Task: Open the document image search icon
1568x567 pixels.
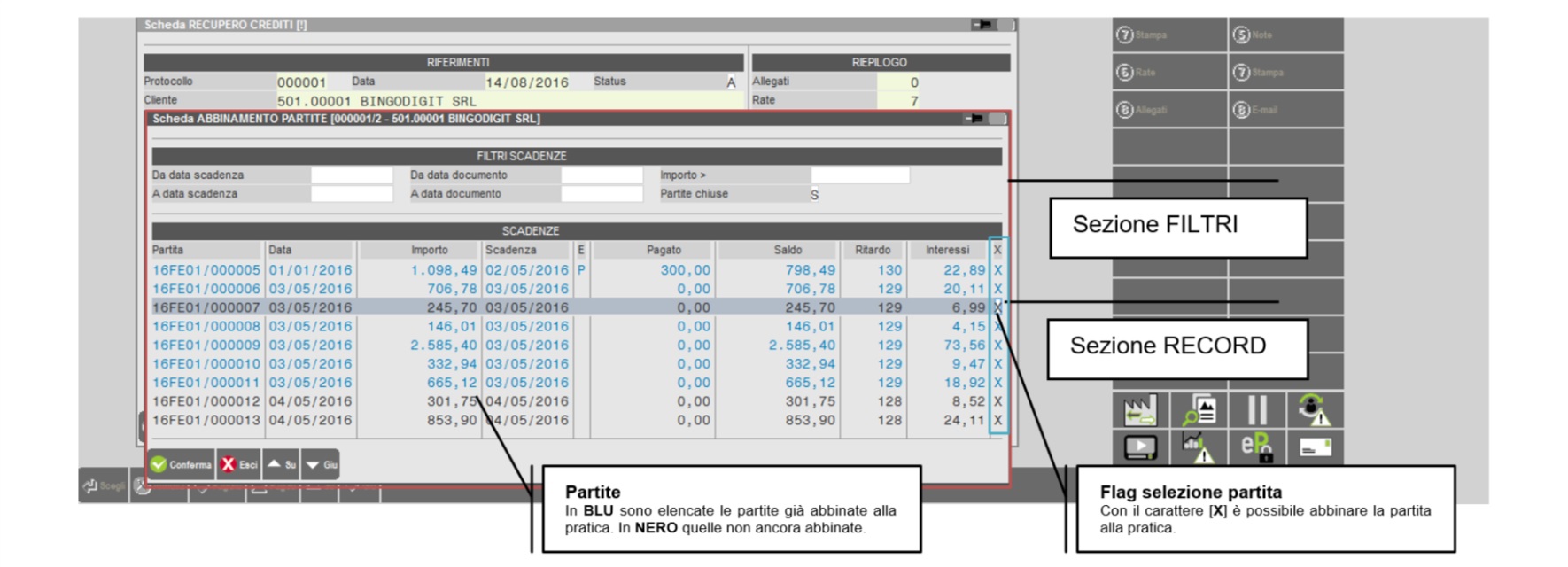Action: click(1199, 410)
